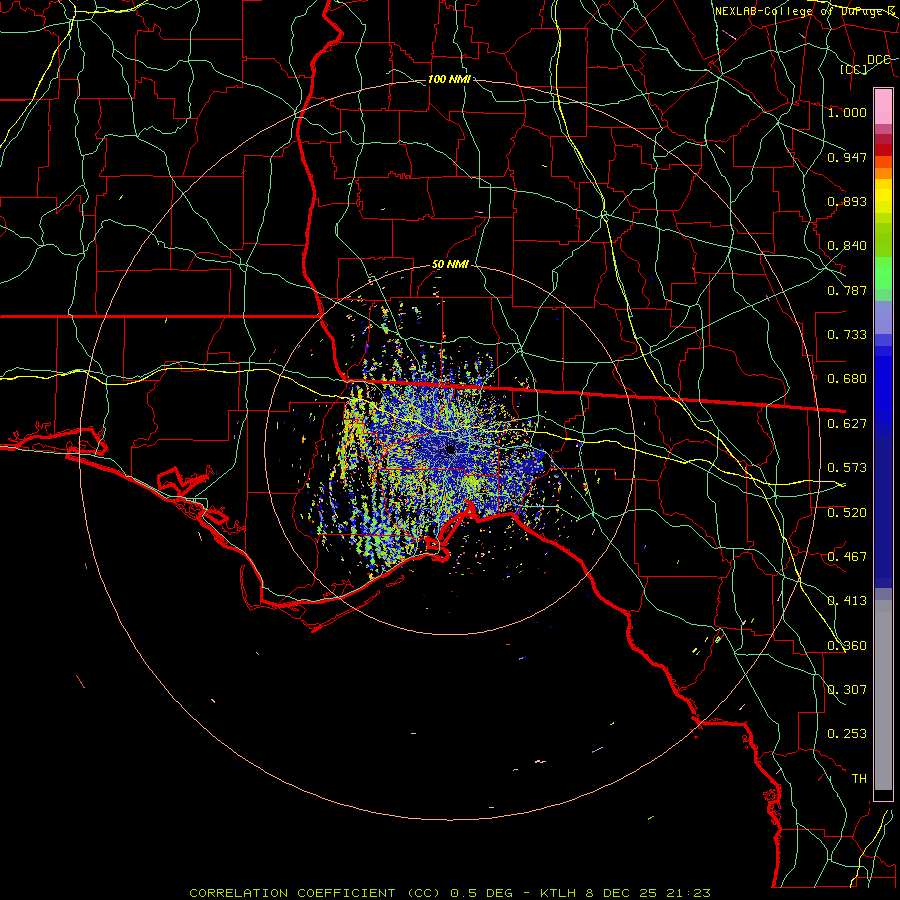Click the TH label near colorbar bottom
This screenshot has height=900, width=900.
[859, 779]
